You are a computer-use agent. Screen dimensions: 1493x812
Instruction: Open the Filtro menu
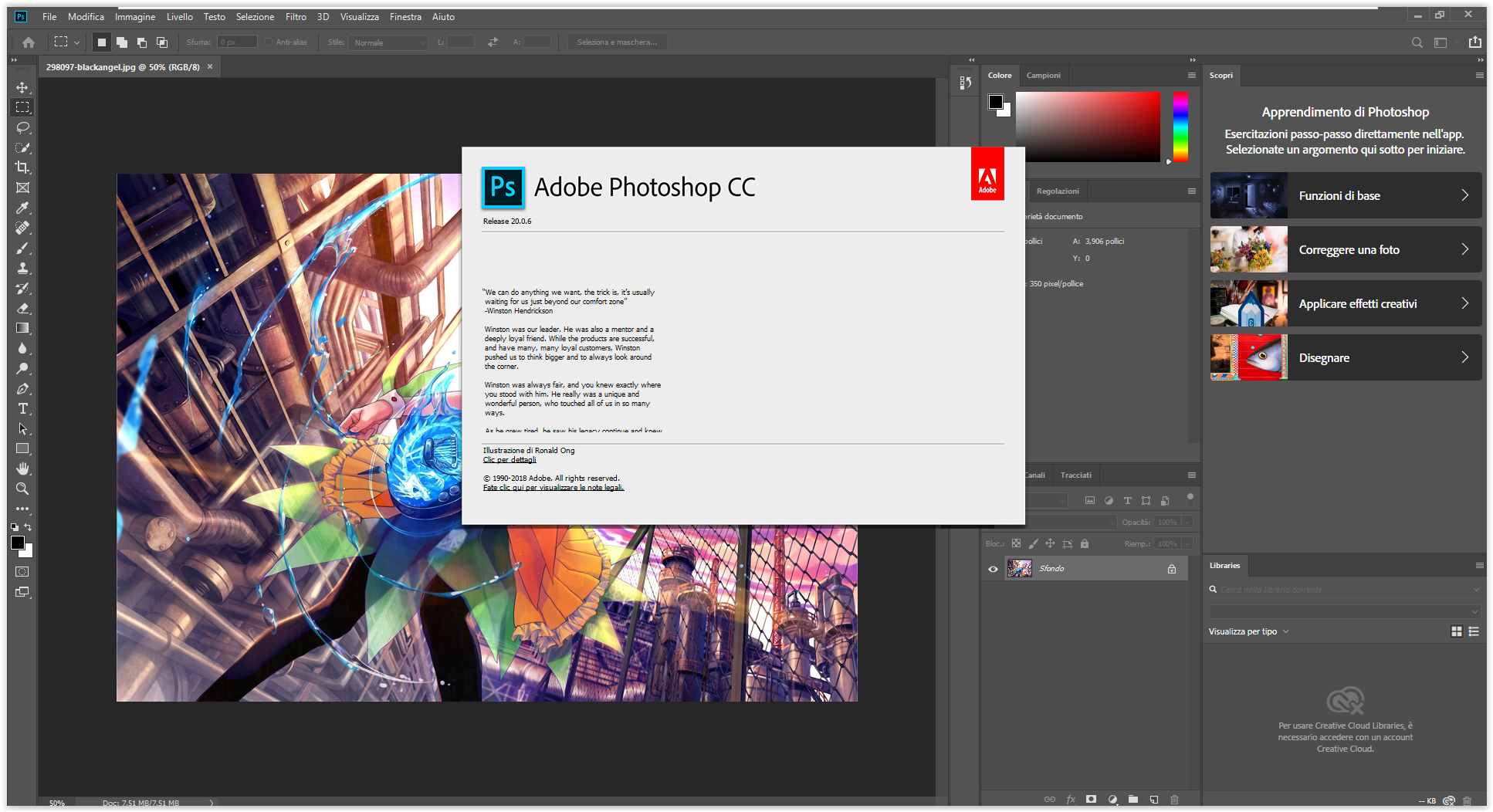pyautogui.click(x=296, y=17)
